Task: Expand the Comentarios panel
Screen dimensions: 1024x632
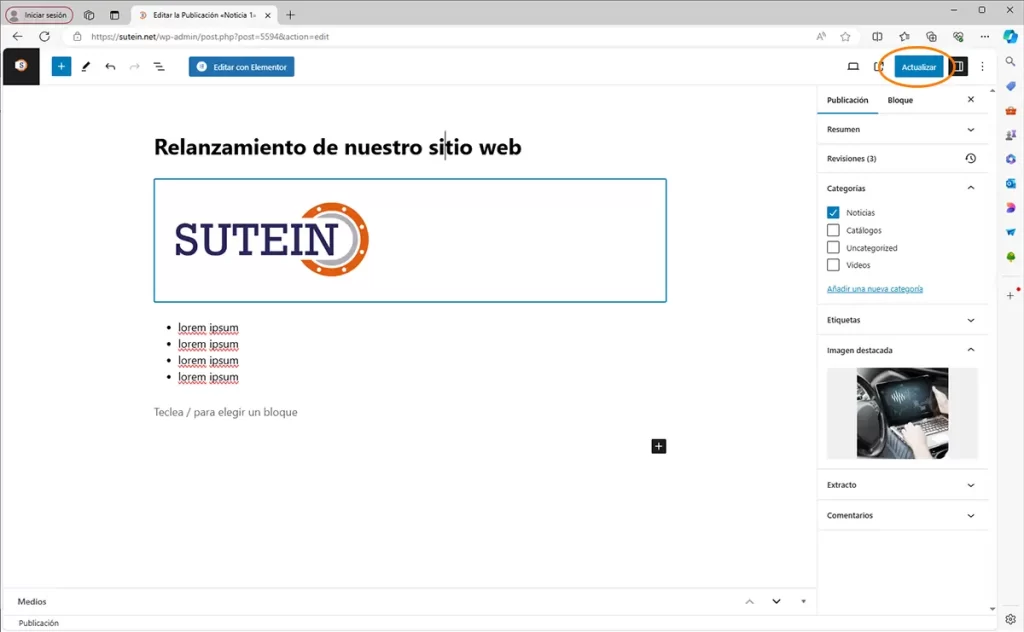Action: coord(902,516)
